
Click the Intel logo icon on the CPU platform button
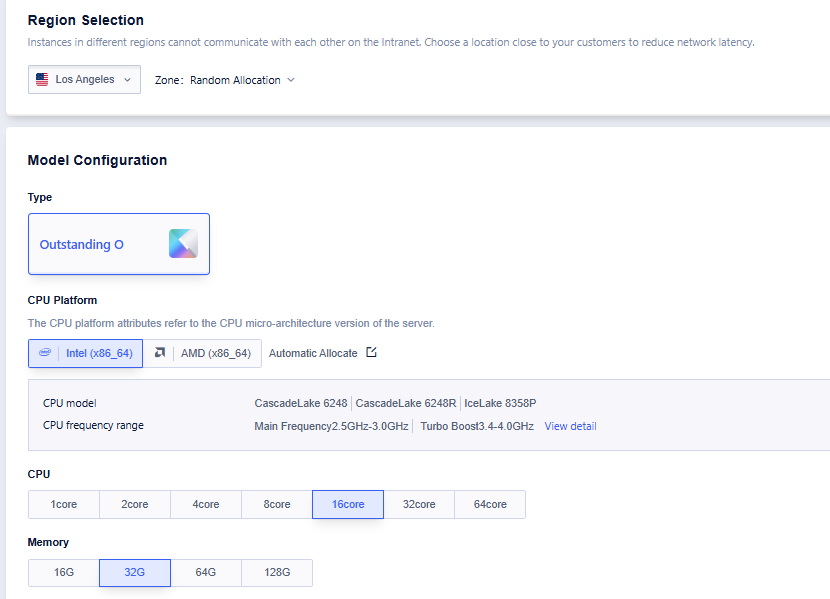(x=45, y=353)
